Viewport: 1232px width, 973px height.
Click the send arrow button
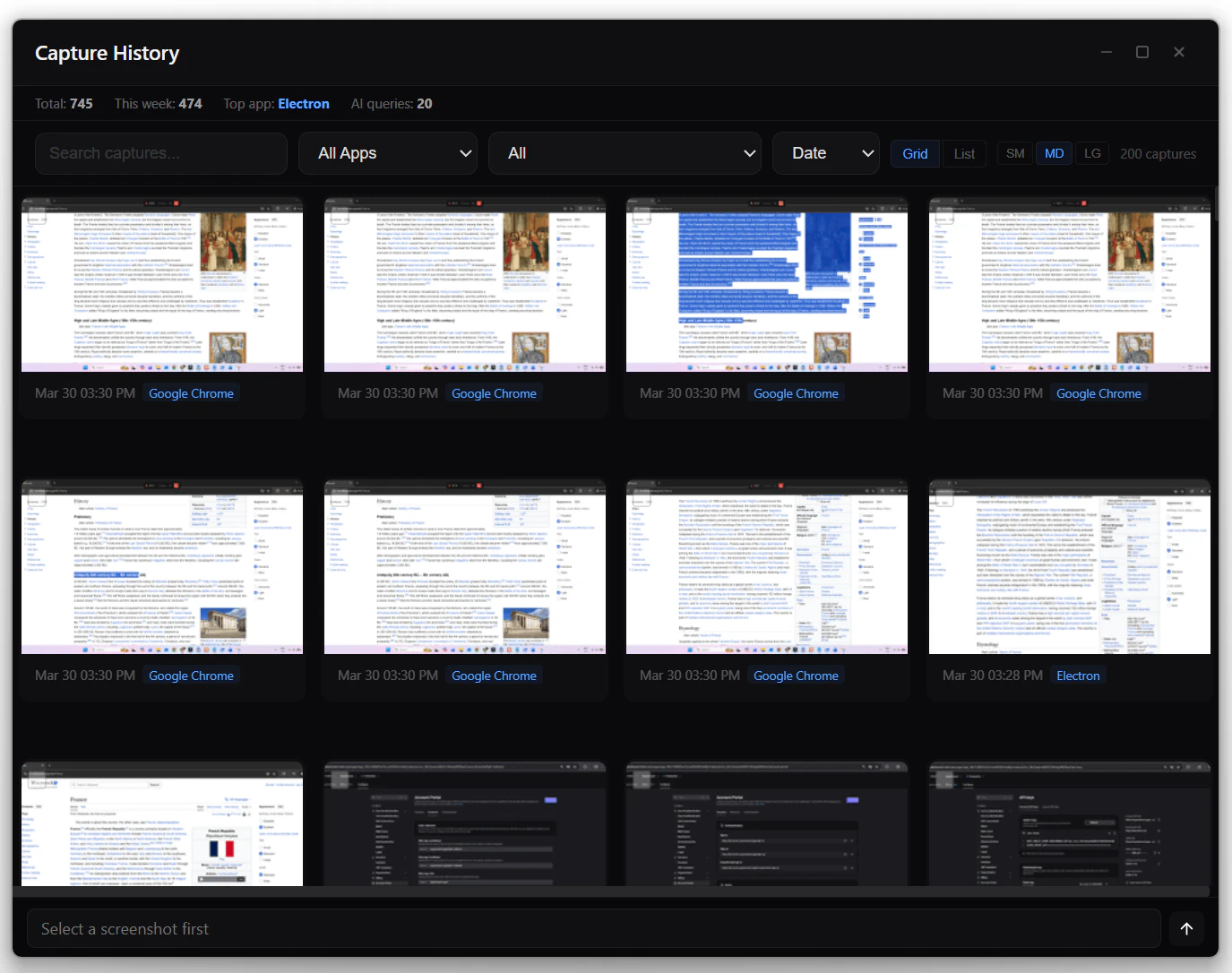click(x=1186, y=928)
